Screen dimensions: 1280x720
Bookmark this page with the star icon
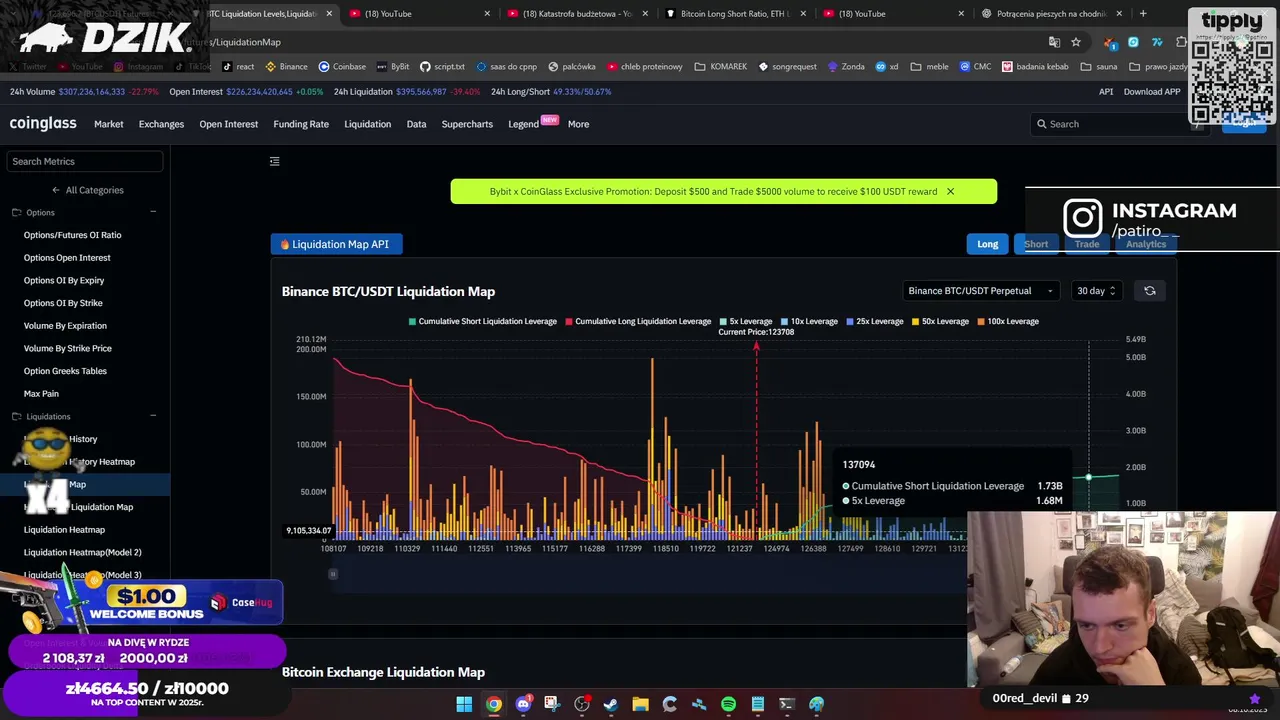(x=1076, y=42)
